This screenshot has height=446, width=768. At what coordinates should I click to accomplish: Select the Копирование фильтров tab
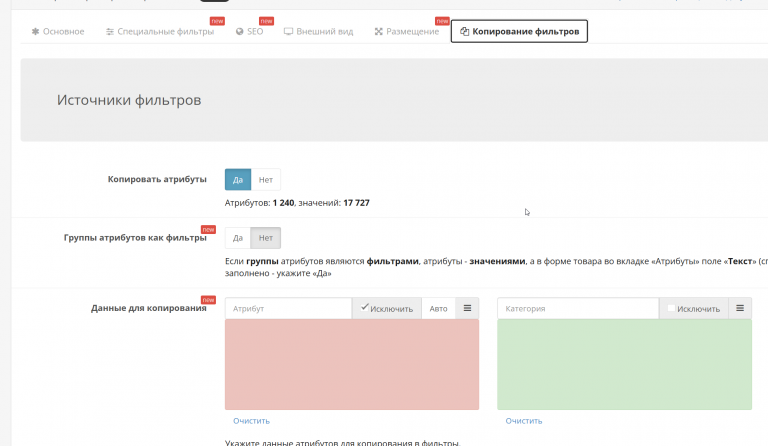coord(519,31)
